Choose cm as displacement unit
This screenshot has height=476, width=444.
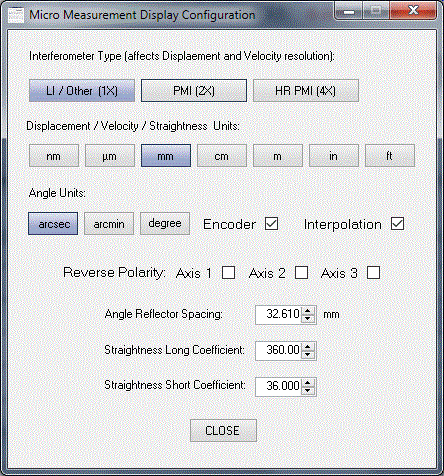pyautogui.click(x=222, y=156)
